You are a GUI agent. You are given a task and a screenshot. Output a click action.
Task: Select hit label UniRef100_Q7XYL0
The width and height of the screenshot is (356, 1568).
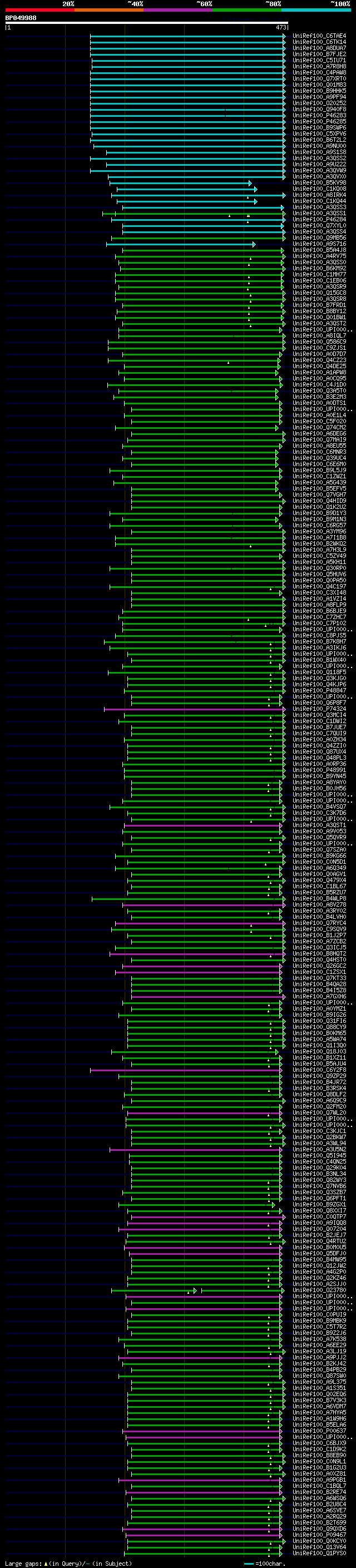tap(319, 225)
